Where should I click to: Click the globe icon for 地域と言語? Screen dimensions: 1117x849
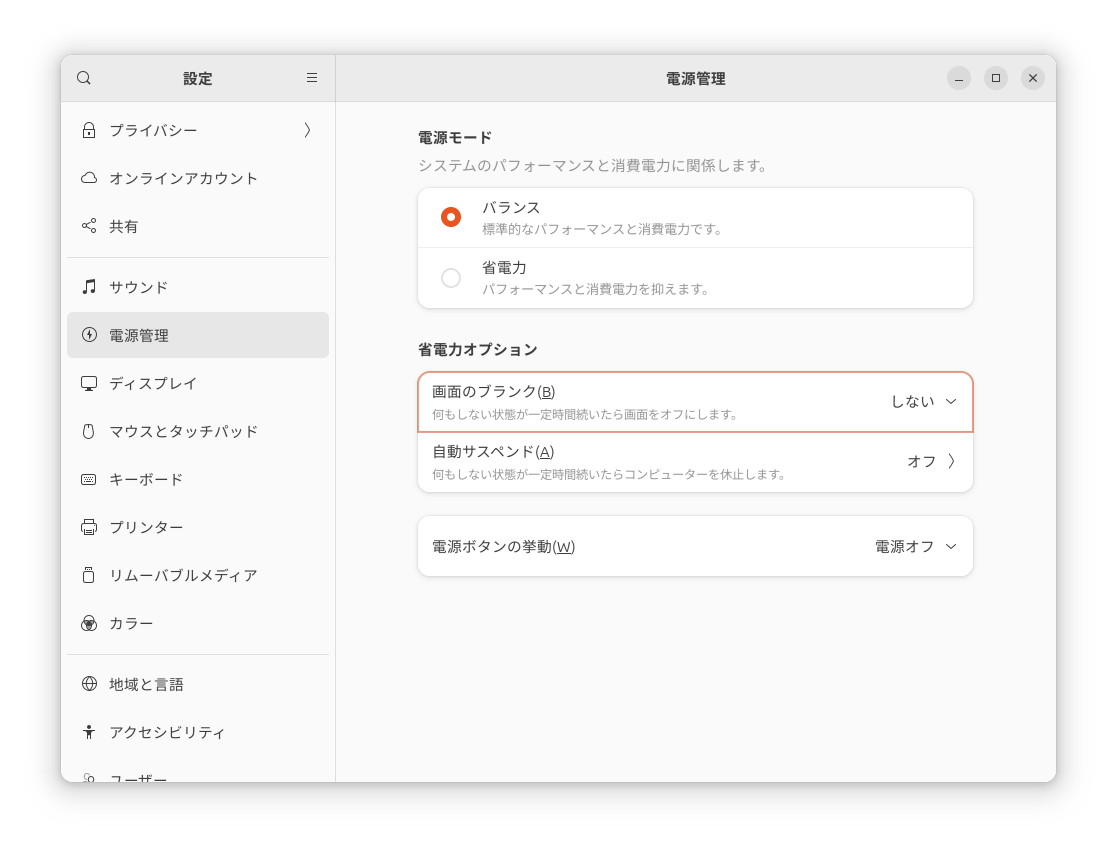click(x=89, y=684)
